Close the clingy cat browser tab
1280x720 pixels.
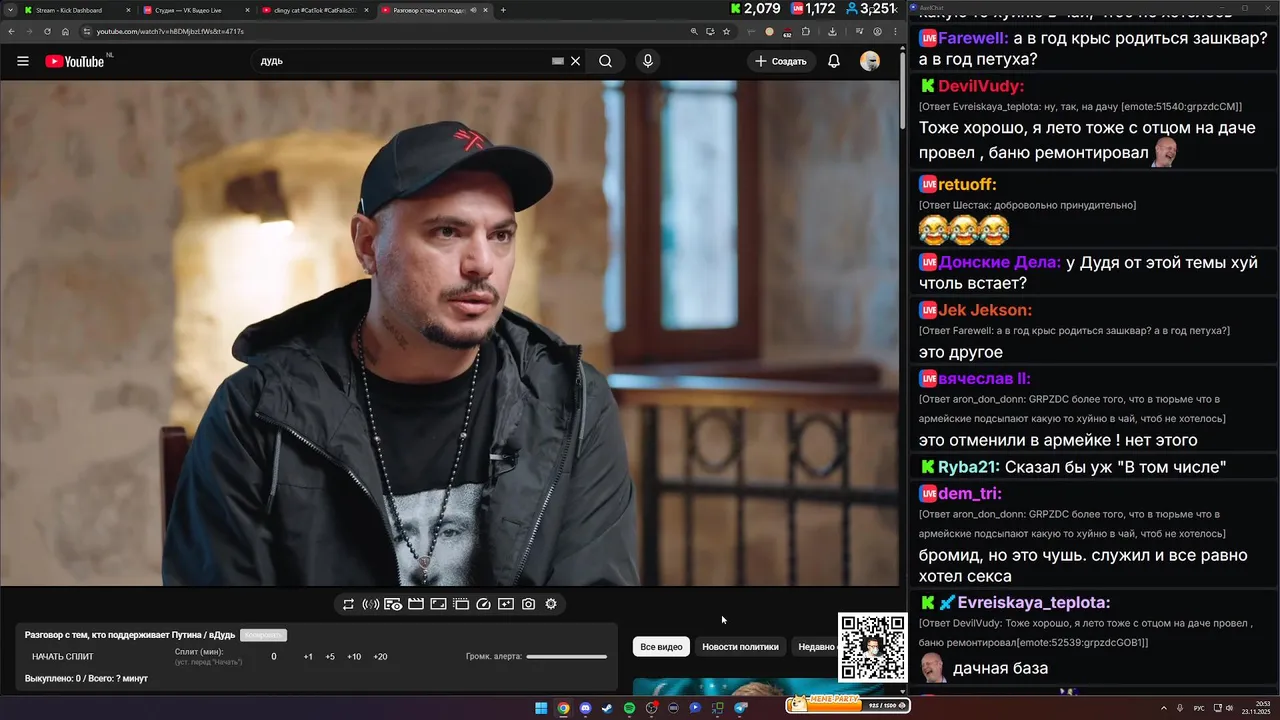coord(367,10)
